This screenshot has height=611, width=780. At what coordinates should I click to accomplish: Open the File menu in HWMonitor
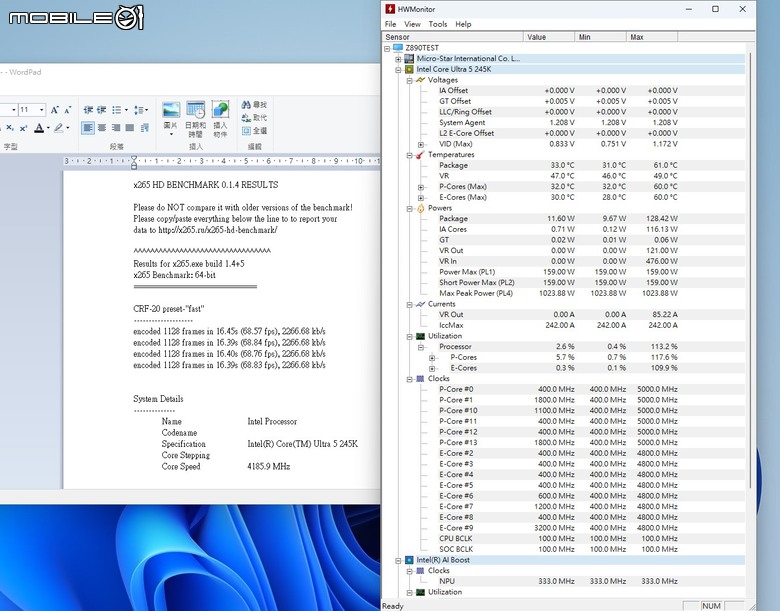pos(390,24)
